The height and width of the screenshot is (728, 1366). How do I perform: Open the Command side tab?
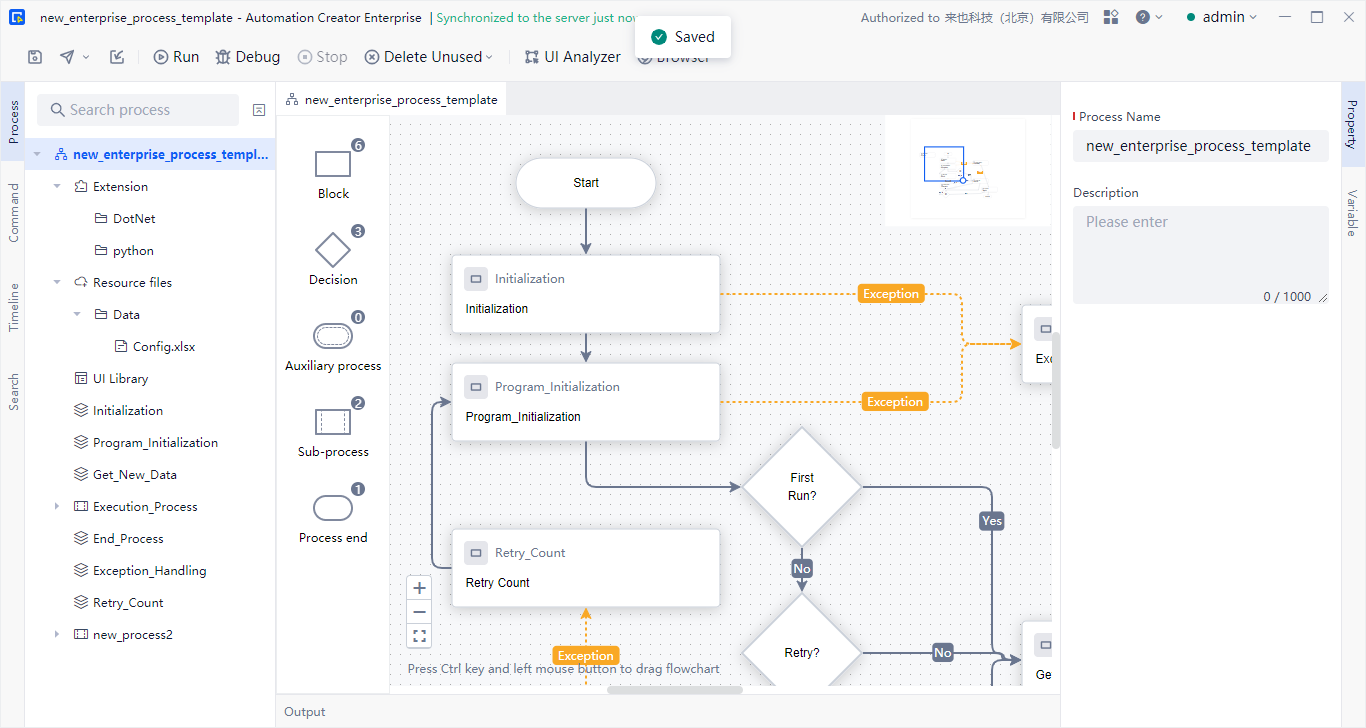(13, 212)
